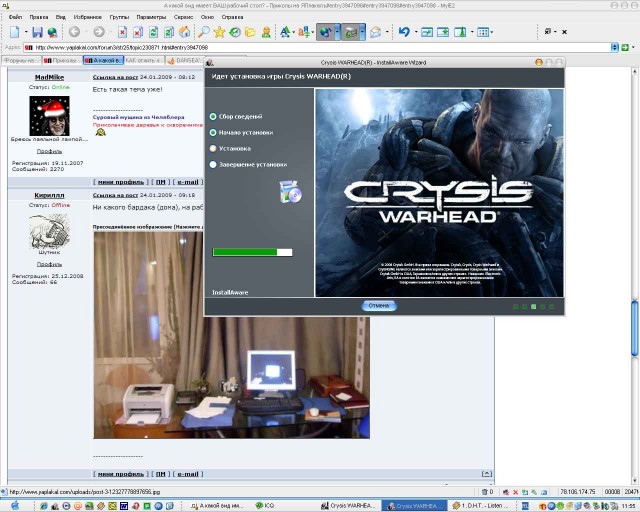Click the letter A toolbar icon
640x512 pixels.
pos(285,32)
